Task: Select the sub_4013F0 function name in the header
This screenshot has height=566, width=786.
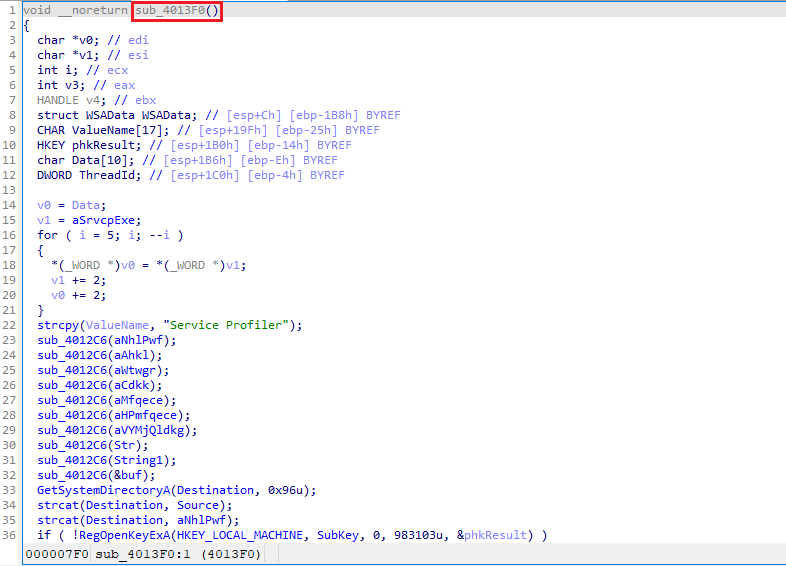Action: tap(170, 10)
